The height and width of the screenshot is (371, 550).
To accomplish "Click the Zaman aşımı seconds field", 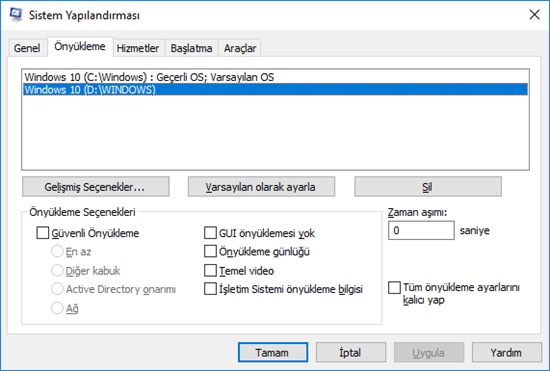I will click(421, 230).
